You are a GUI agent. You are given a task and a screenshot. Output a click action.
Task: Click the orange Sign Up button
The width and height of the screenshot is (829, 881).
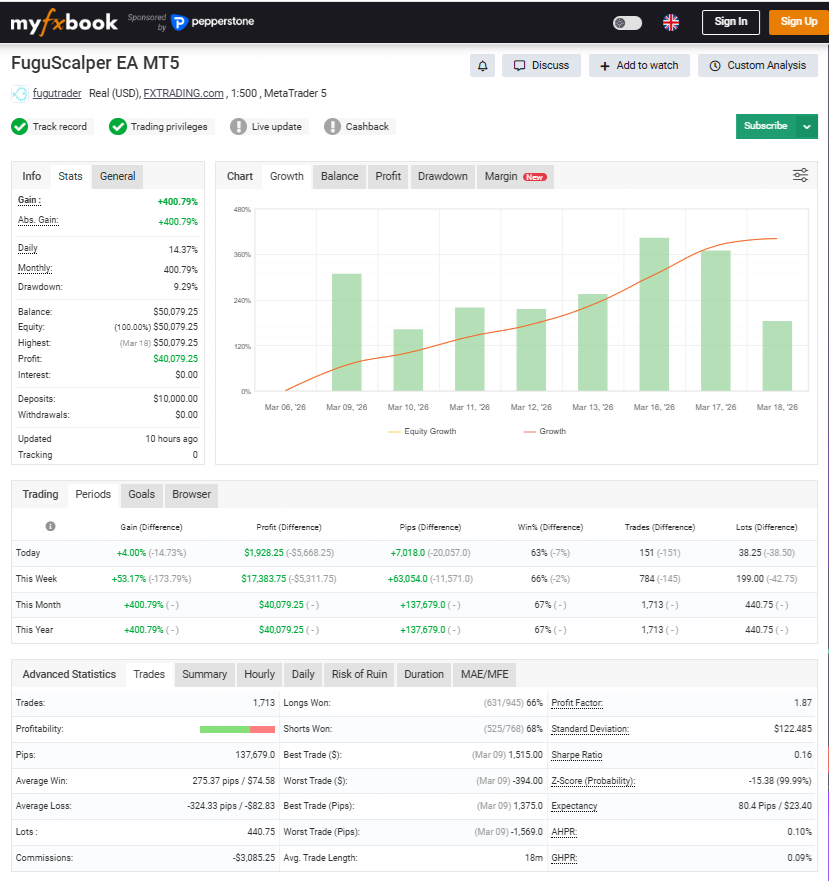pyautogui.click(x=799, y=22)
